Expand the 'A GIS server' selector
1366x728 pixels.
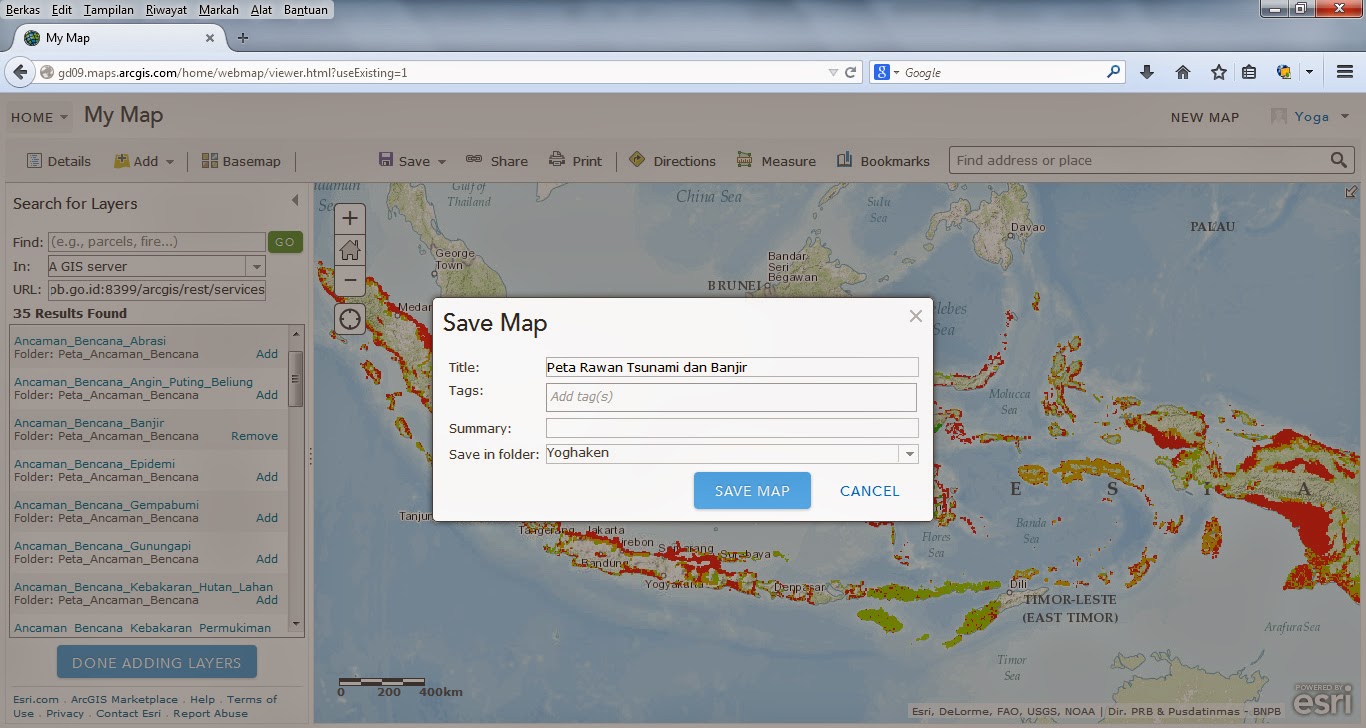pos(257,266)
